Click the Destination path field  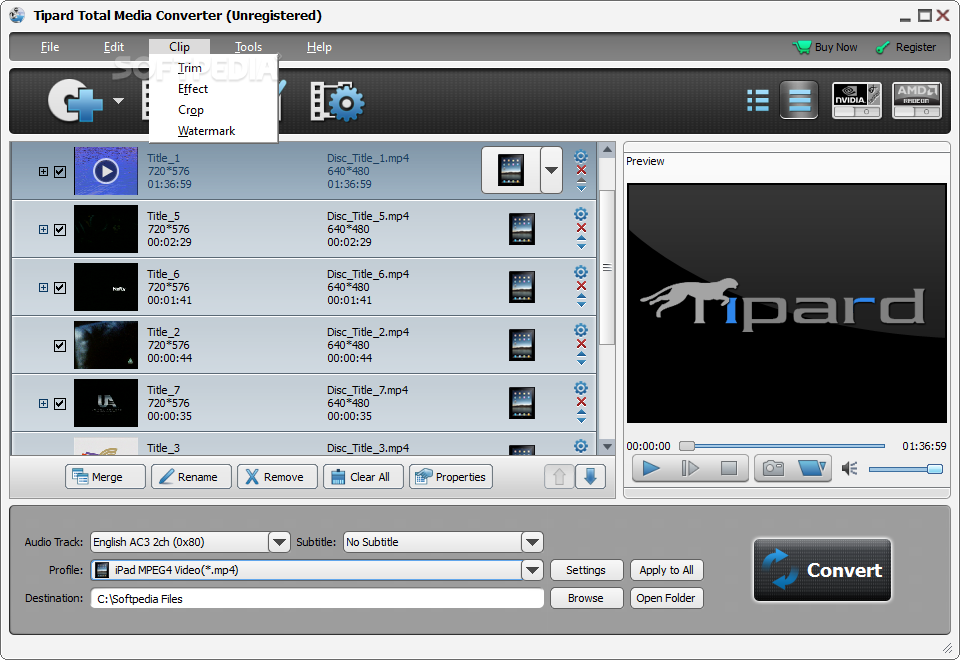click(317, 599)
